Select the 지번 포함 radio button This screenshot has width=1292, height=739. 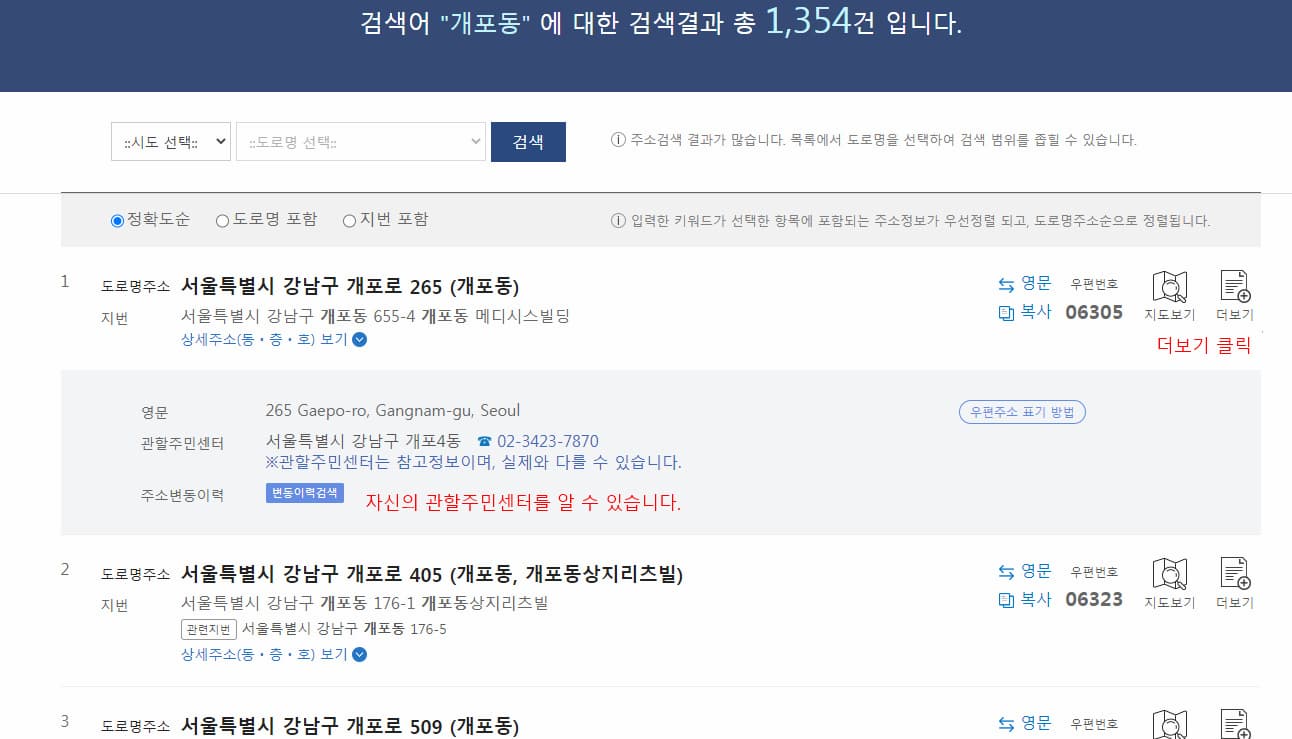(350, 219)
